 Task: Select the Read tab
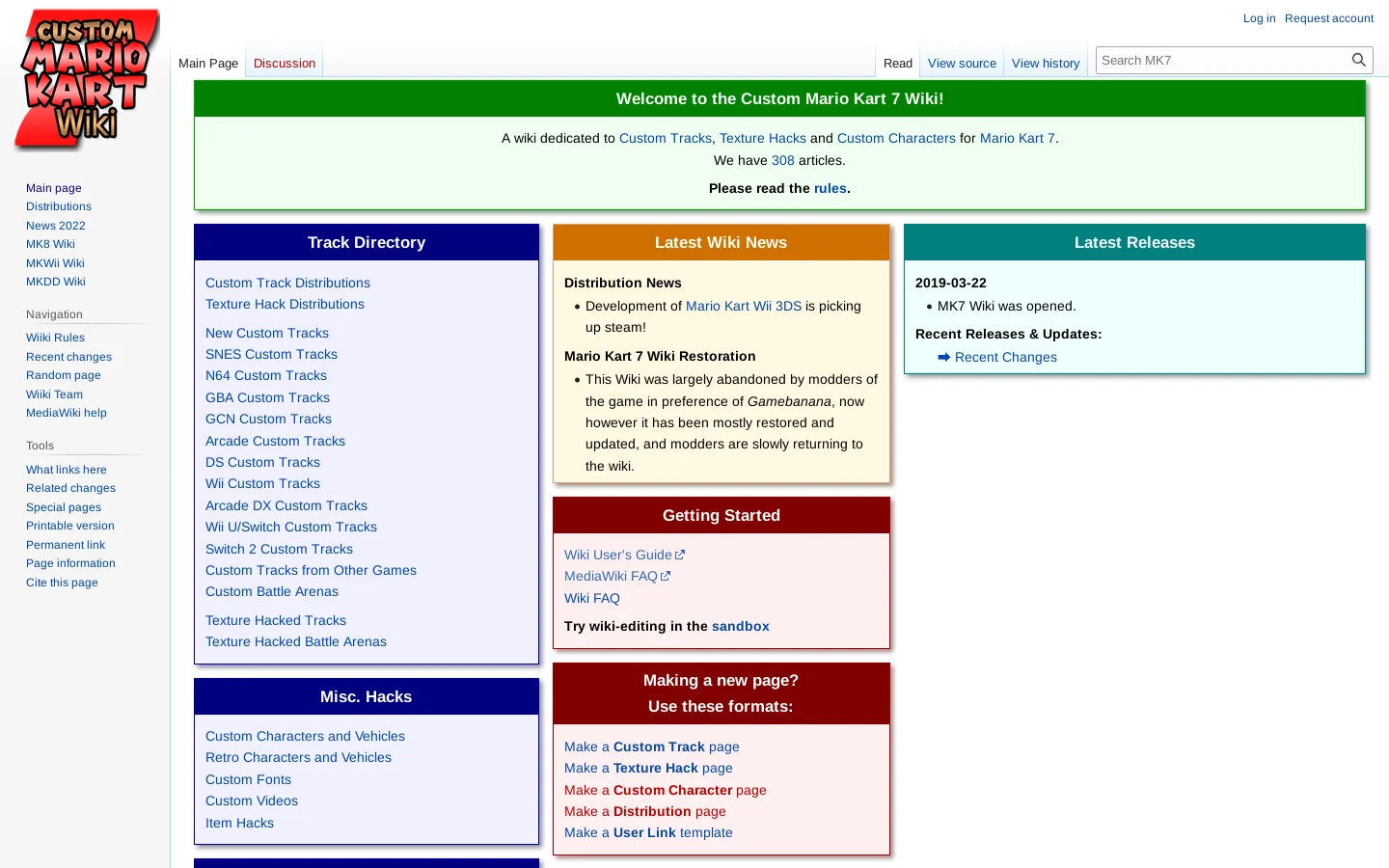[898, 63]
